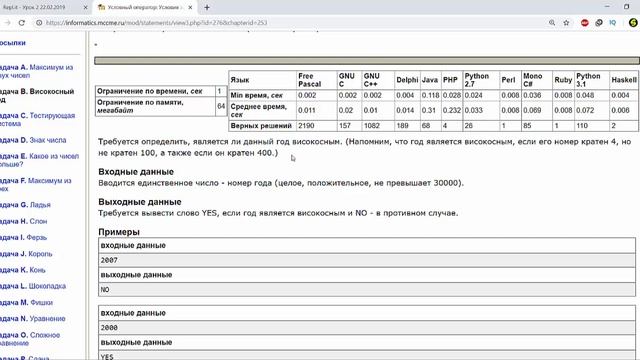
Task: Click the Примеры heading
Action: 119,232
